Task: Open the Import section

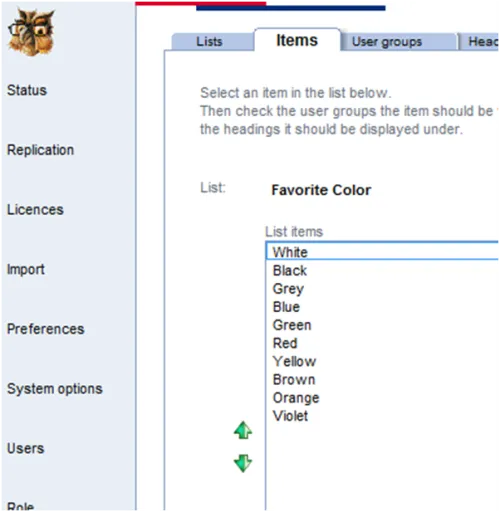Action: 26,269
